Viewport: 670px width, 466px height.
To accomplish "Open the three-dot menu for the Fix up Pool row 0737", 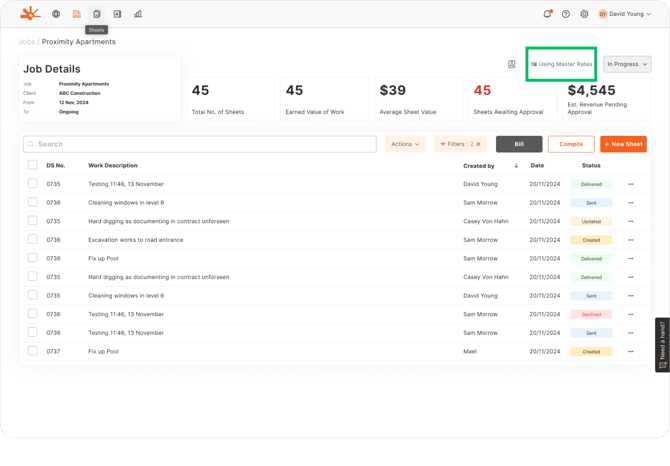I will tap(631, 352).
